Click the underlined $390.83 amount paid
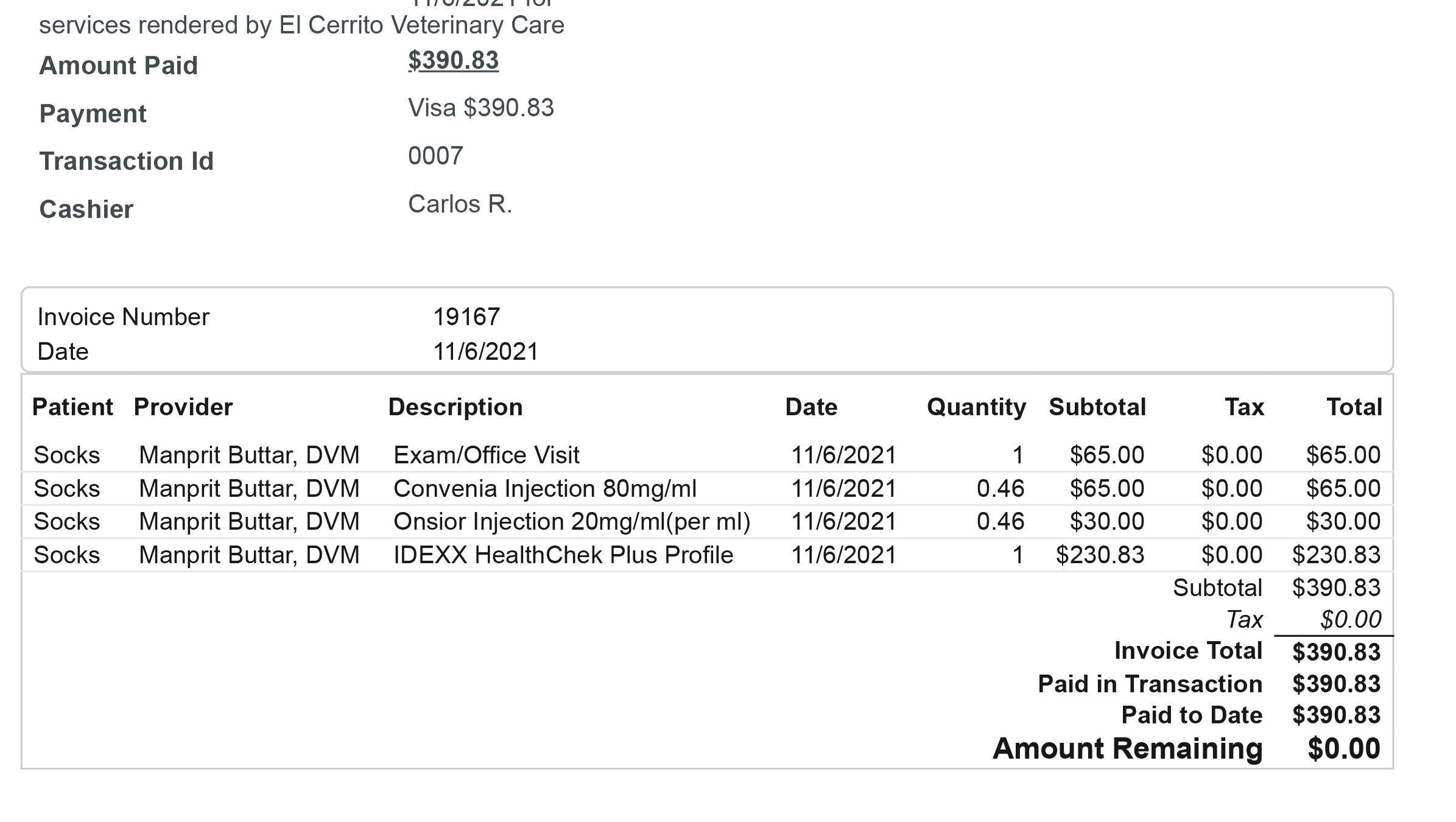 (453, 60)
